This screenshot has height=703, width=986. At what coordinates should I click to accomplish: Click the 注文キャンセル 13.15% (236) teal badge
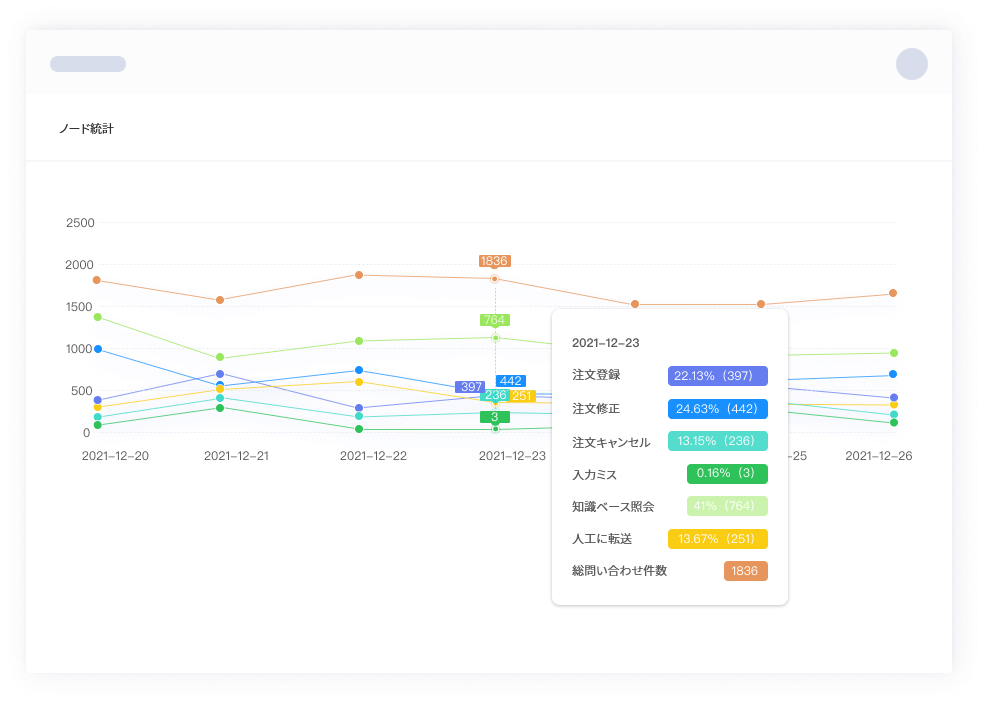tap(717, 441)
